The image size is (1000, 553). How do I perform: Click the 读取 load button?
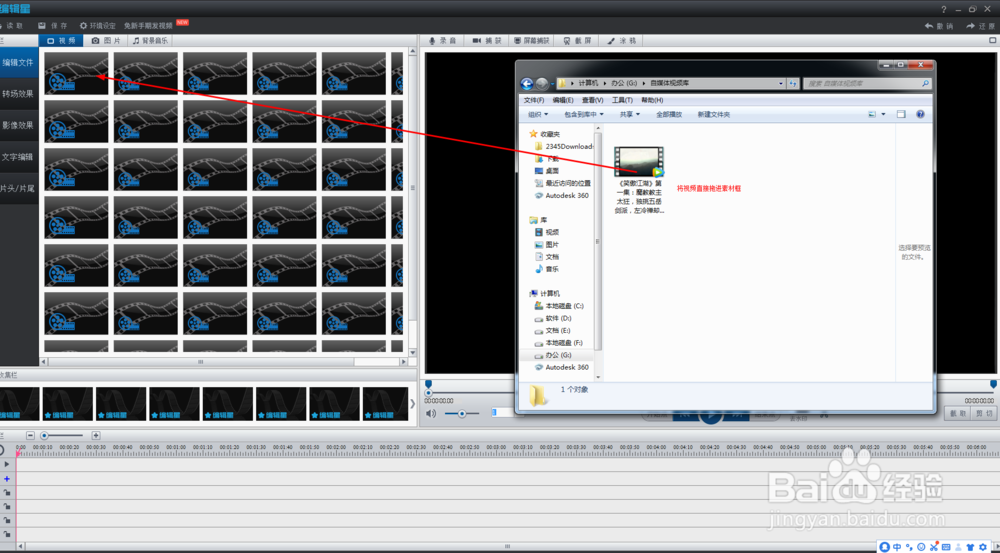point(11,26)
